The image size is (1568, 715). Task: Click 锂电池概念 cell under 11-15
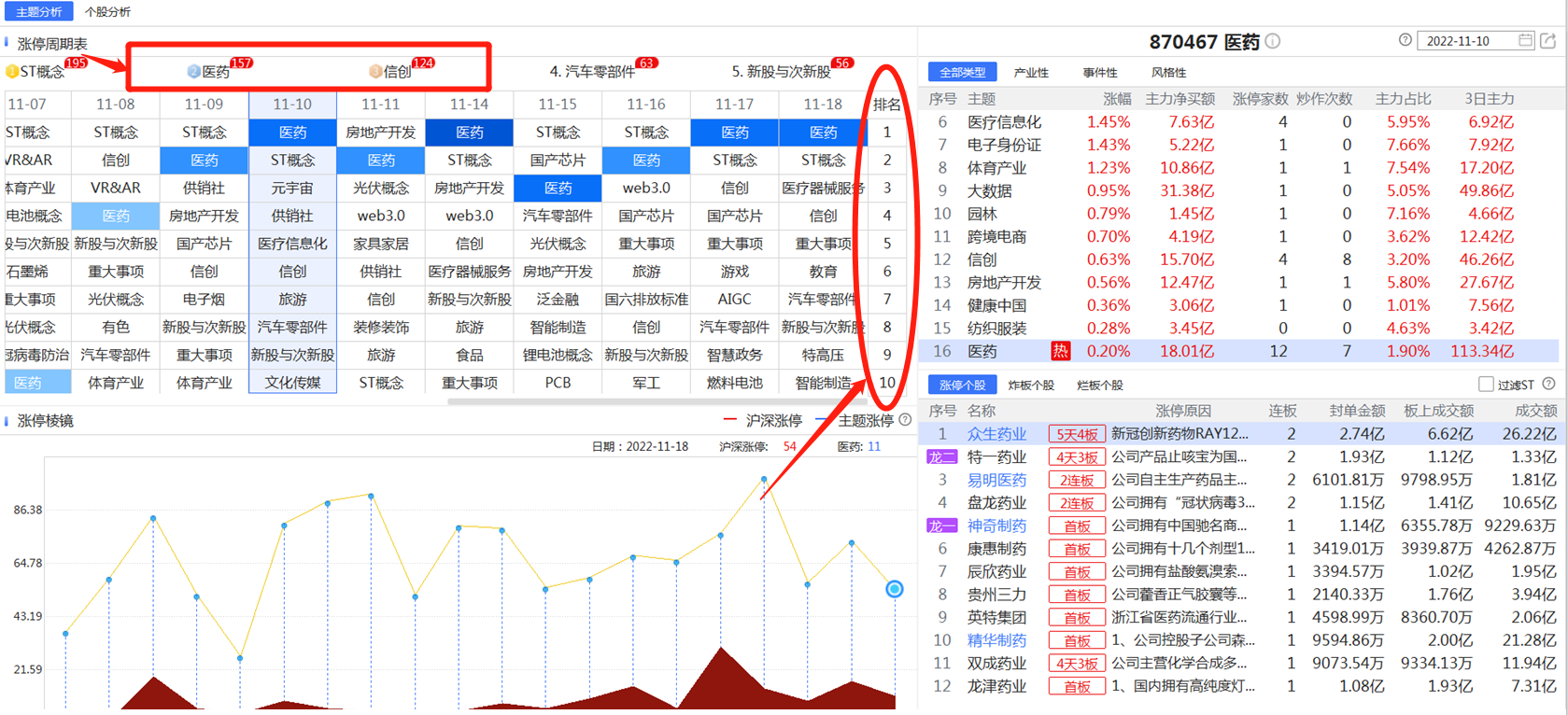click(x=558, y=355)
